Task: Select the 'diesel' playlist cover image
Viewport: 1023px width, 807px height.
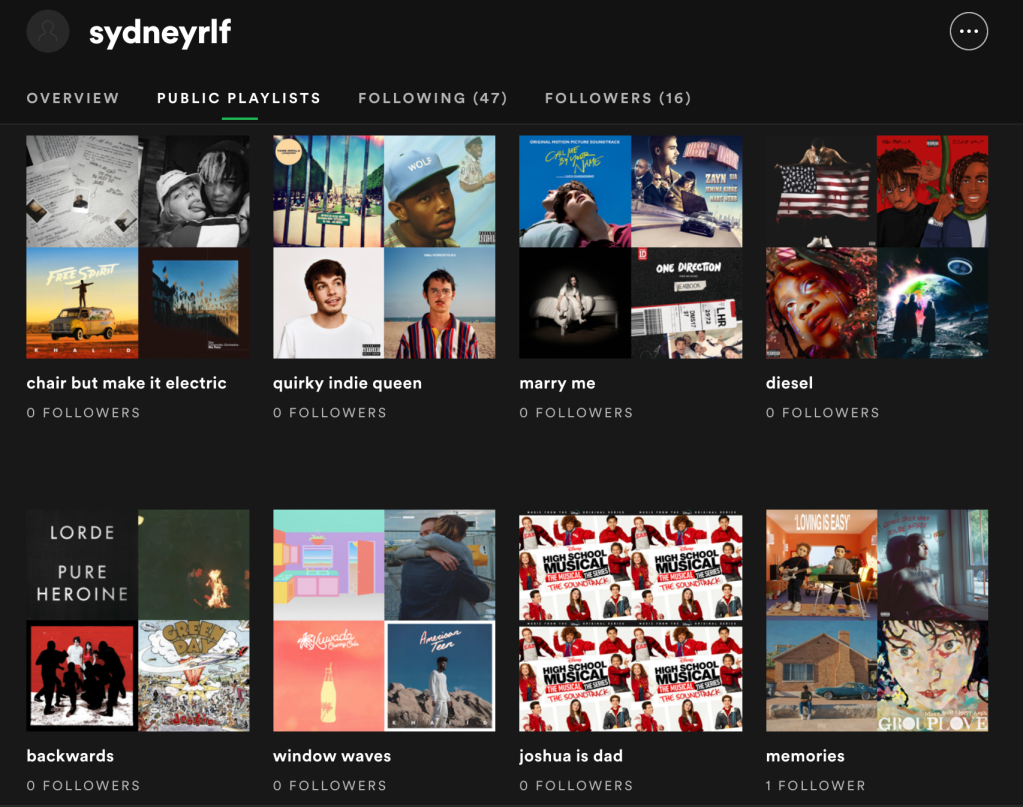Action: coord(877,247)
